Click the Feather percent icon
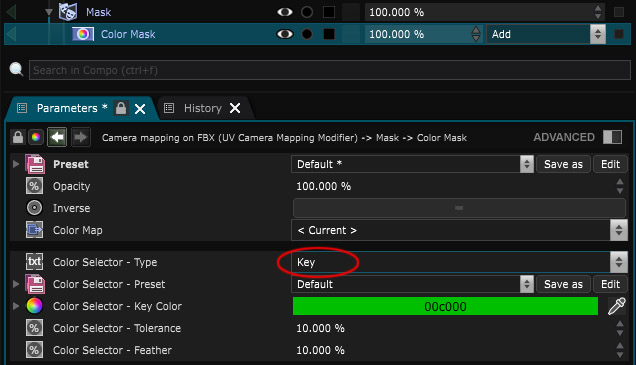This screenshot has width=636, height=365. point(34,350)
